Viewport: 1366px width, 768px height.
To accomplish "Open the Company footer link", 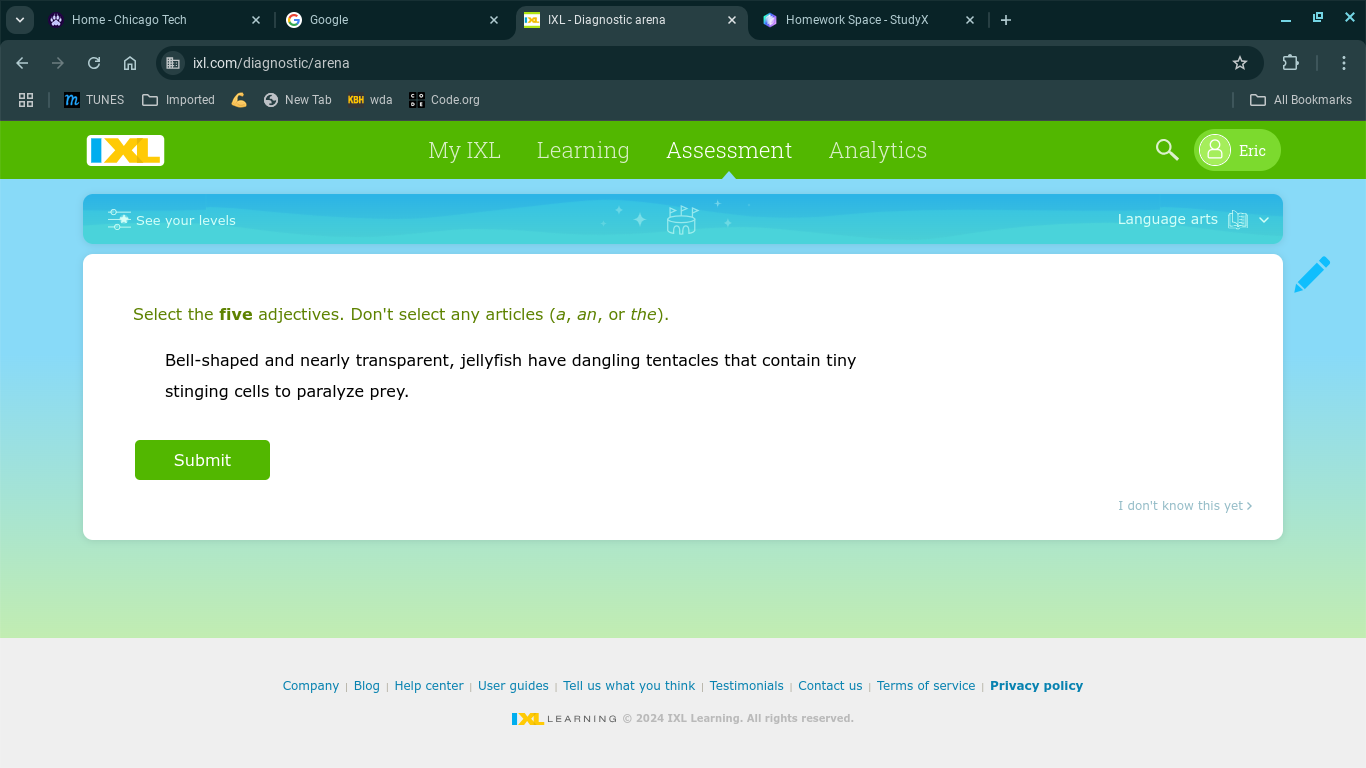I will (x=311, y=686).
